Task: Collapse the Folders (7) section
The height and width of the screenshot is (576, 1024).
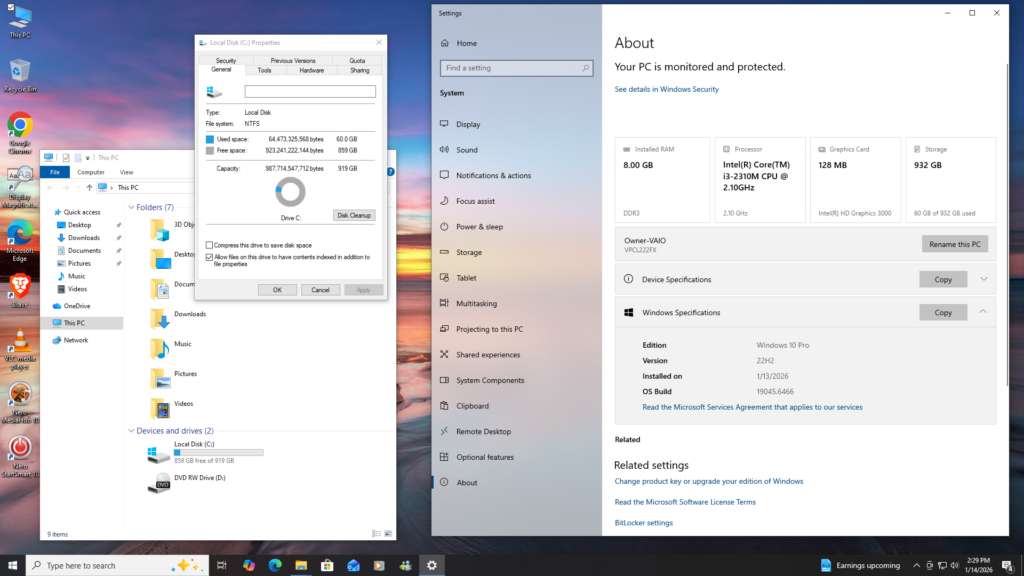Action: (x=131, y=206)
